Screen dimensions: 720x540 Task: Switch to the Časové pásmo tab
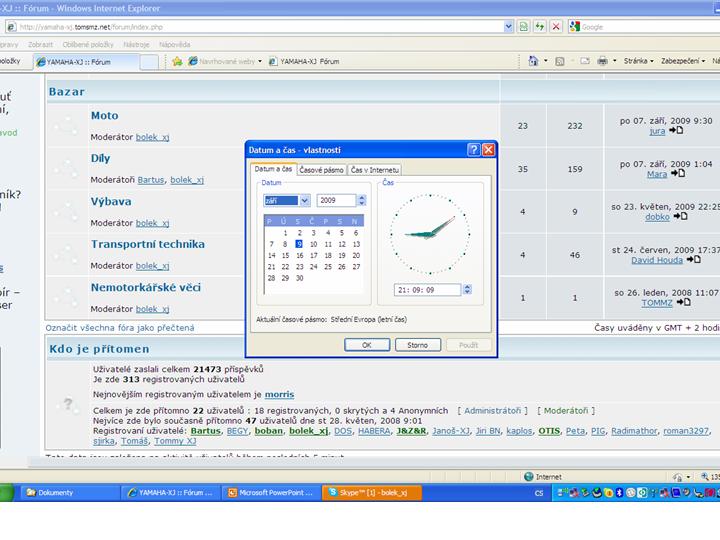pos(321,170)
